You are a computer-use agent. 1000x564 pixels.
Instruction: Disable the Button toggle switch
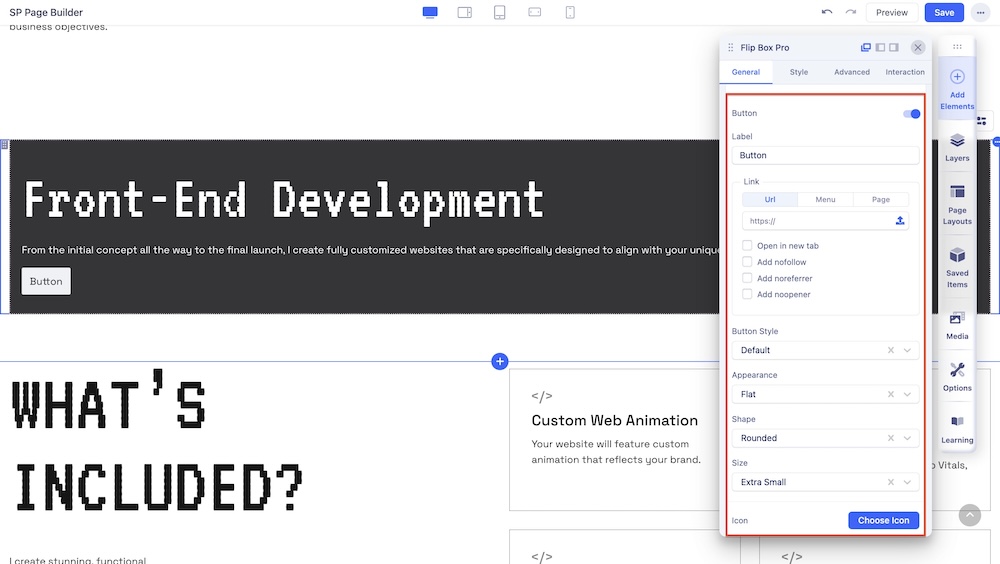[x=911, y=114]
